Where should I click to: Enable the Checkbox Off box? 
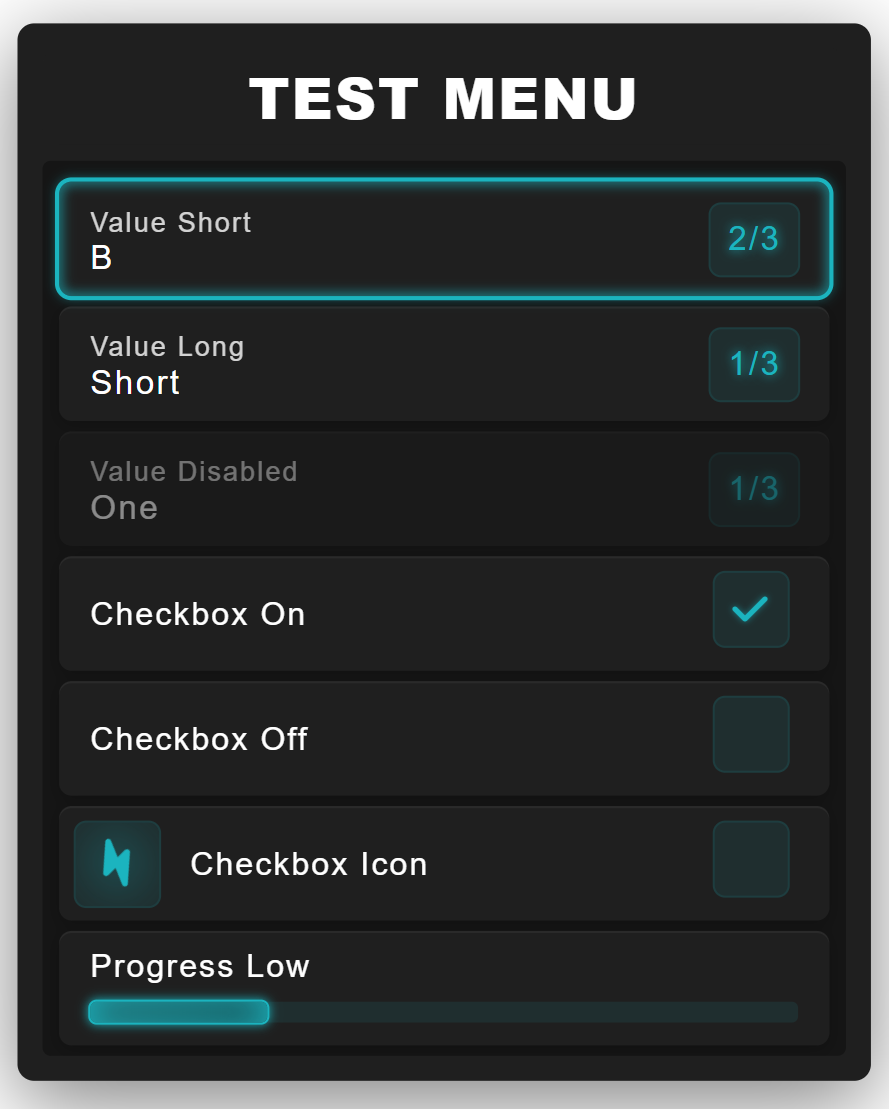click(x=751, y=735)
